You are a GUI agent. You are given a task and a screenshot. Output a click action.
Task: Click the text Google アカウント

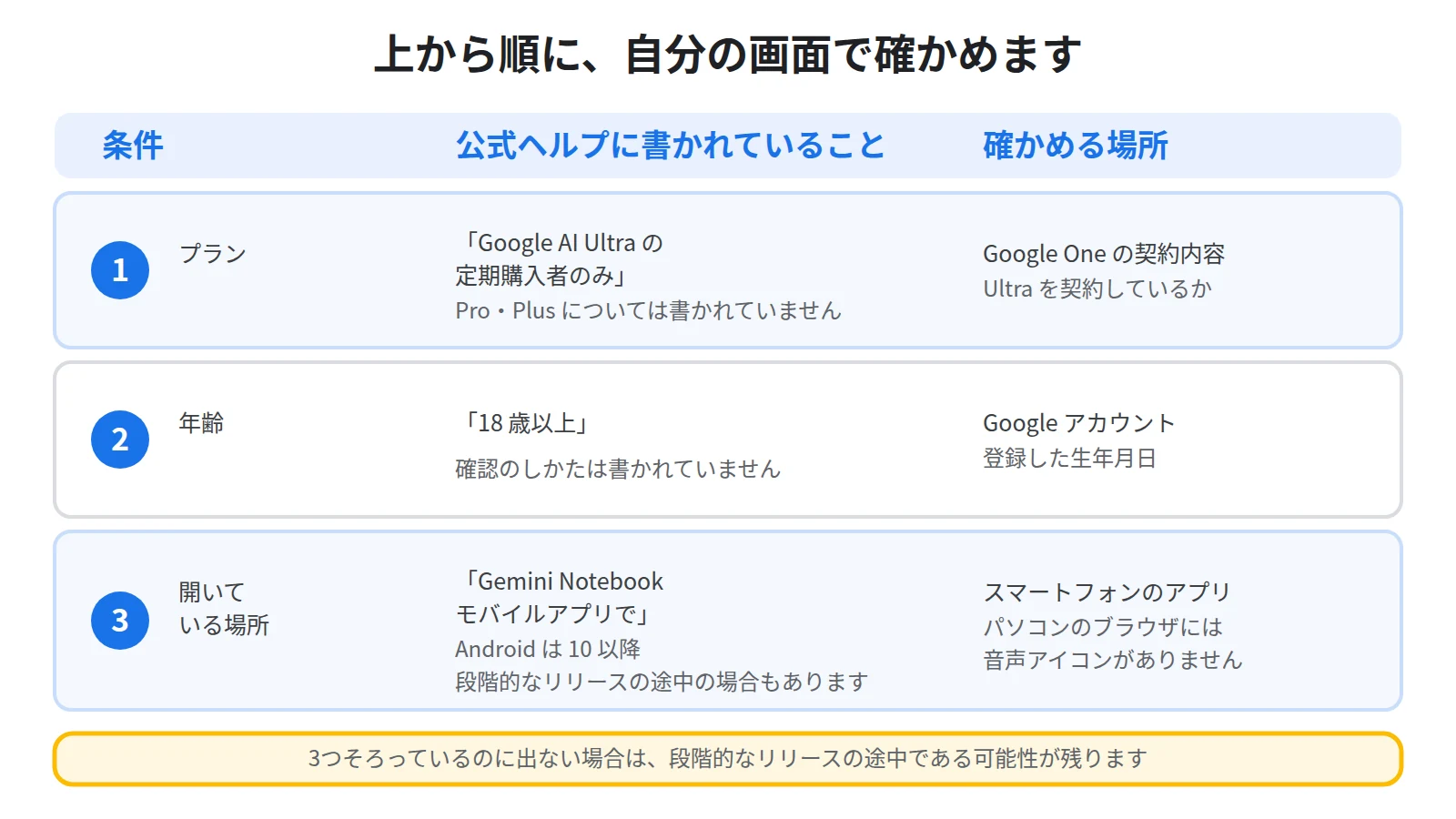tap(1079, 423)
